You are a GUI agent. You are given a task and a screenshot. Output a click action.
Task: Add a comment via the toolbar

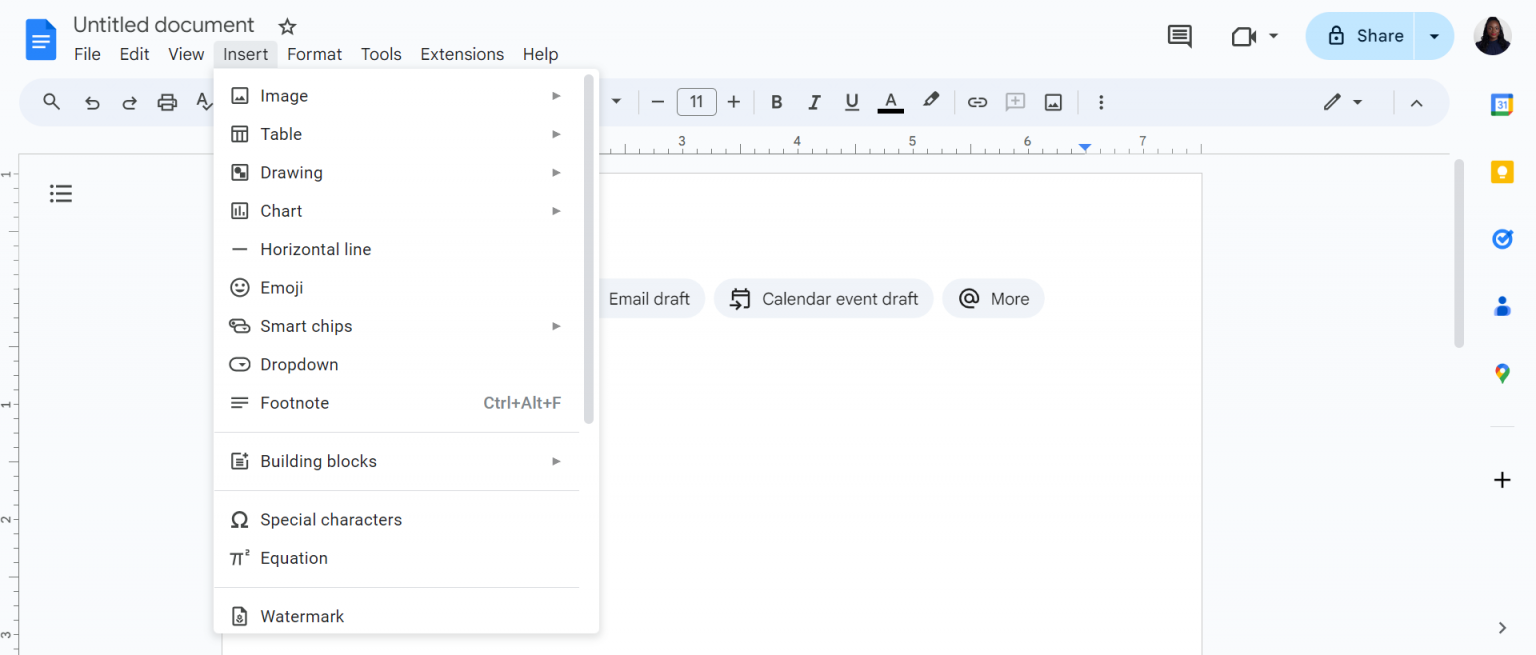[x=1015, y=101]
